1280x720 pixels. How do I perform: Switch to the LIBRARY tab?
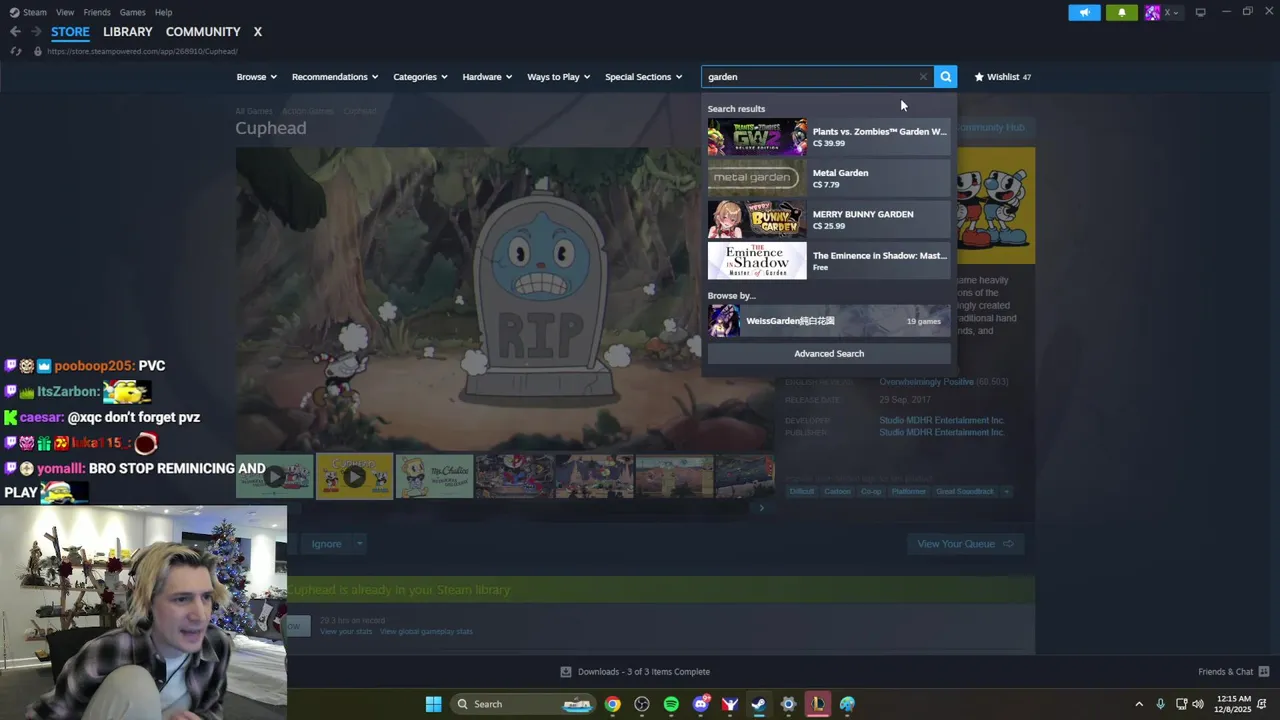tap(128, 32)
